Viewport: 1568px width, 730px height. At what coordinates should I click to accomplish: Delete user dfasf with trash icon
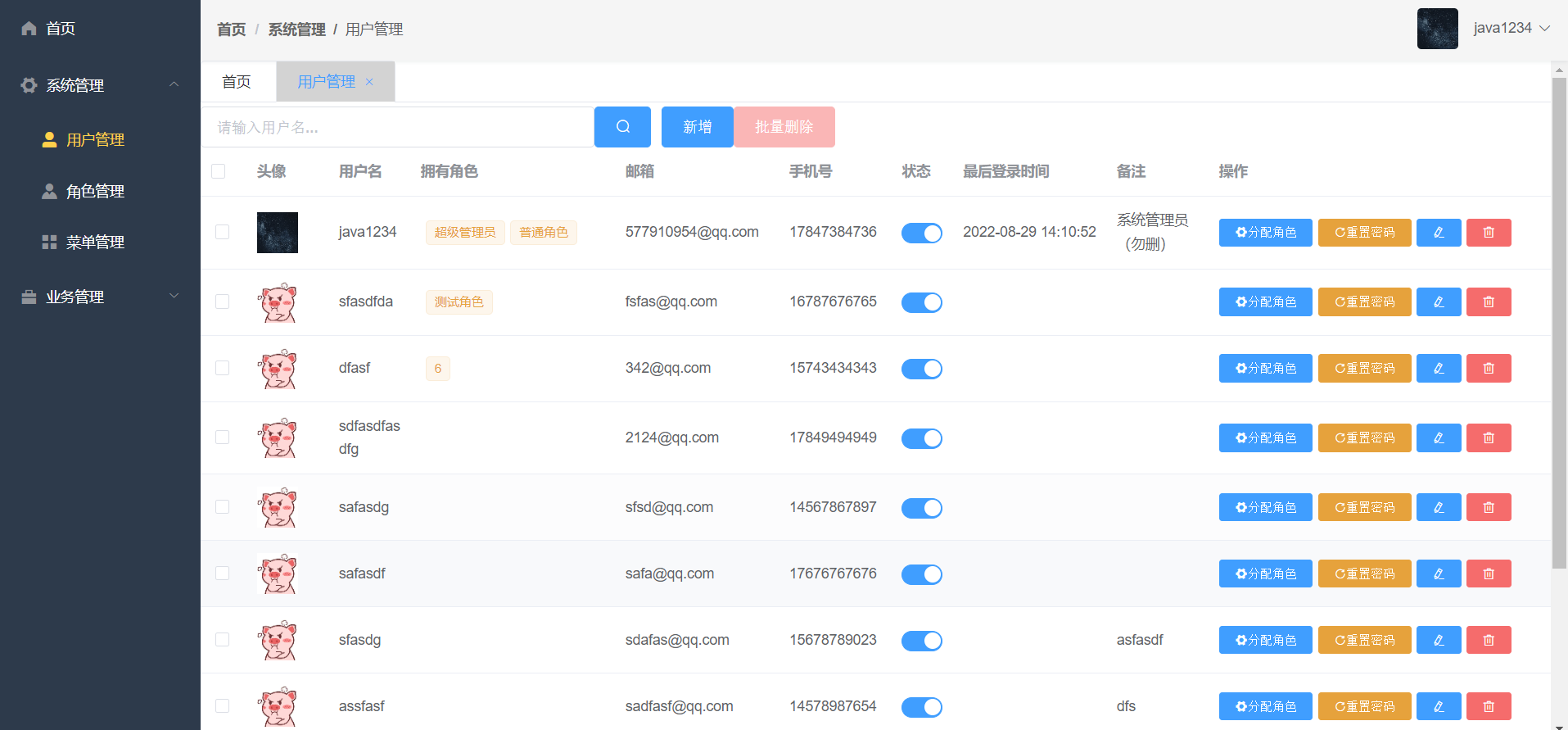[1489, 368]
